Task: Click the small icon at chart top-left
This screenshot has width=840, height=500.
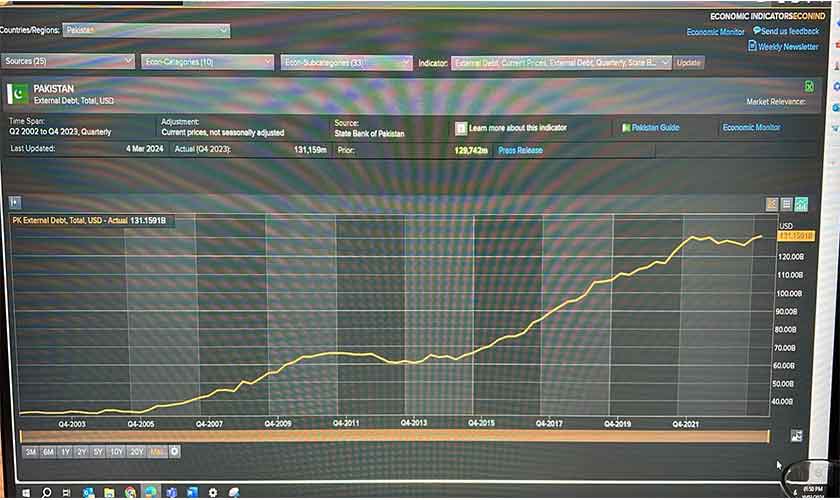Action: tap(14, 202)
